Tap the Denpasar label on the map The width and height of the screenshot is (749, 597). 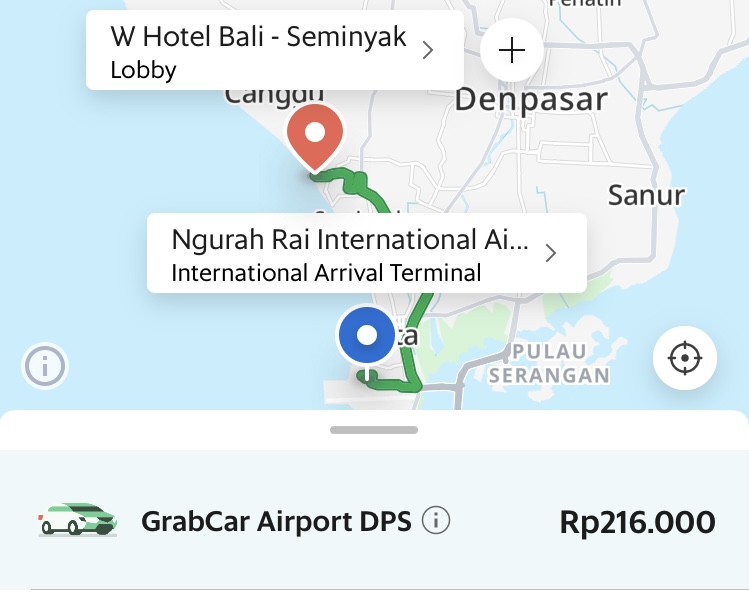[531, 100]
